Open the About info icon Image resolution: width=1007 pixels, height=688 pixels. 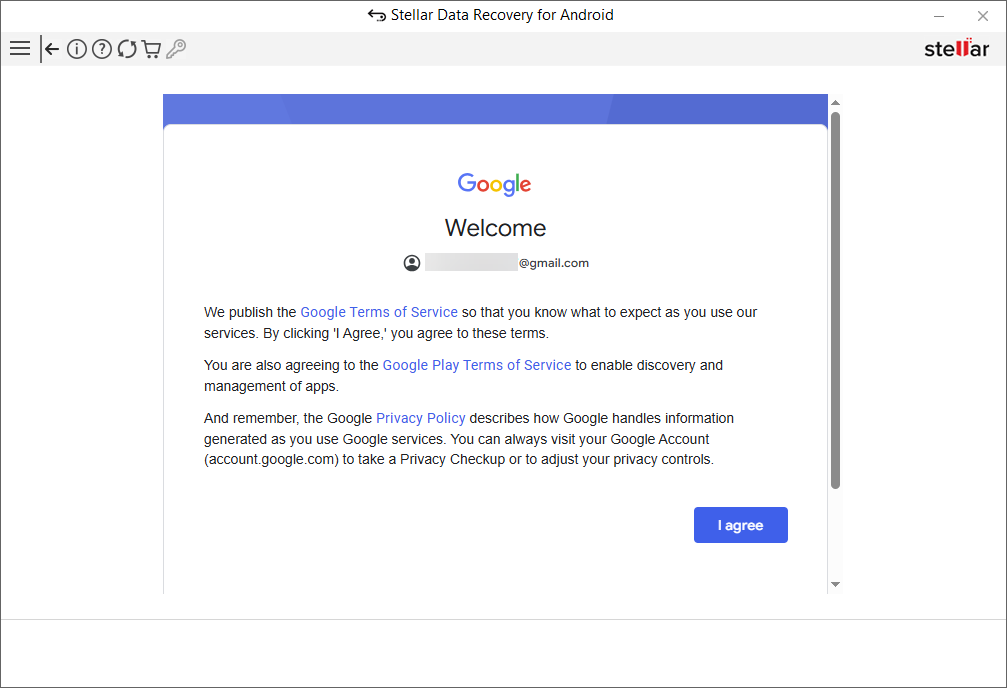tap(77, 49)
